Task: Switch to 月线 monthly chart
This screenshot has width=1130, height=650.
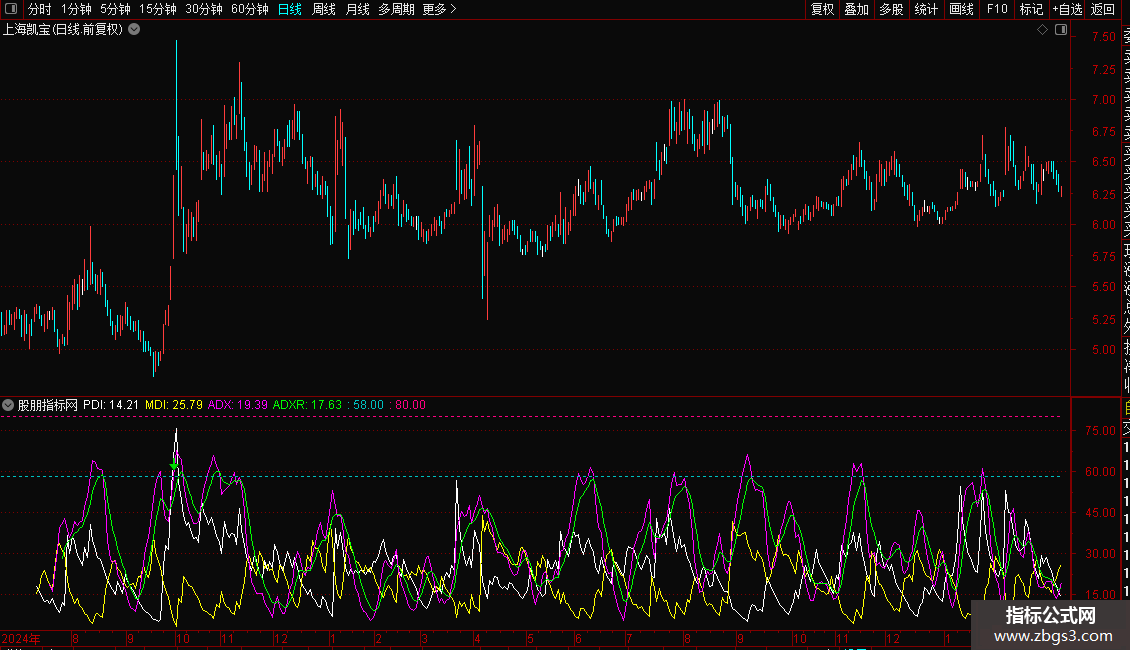Action: point(357,9)
